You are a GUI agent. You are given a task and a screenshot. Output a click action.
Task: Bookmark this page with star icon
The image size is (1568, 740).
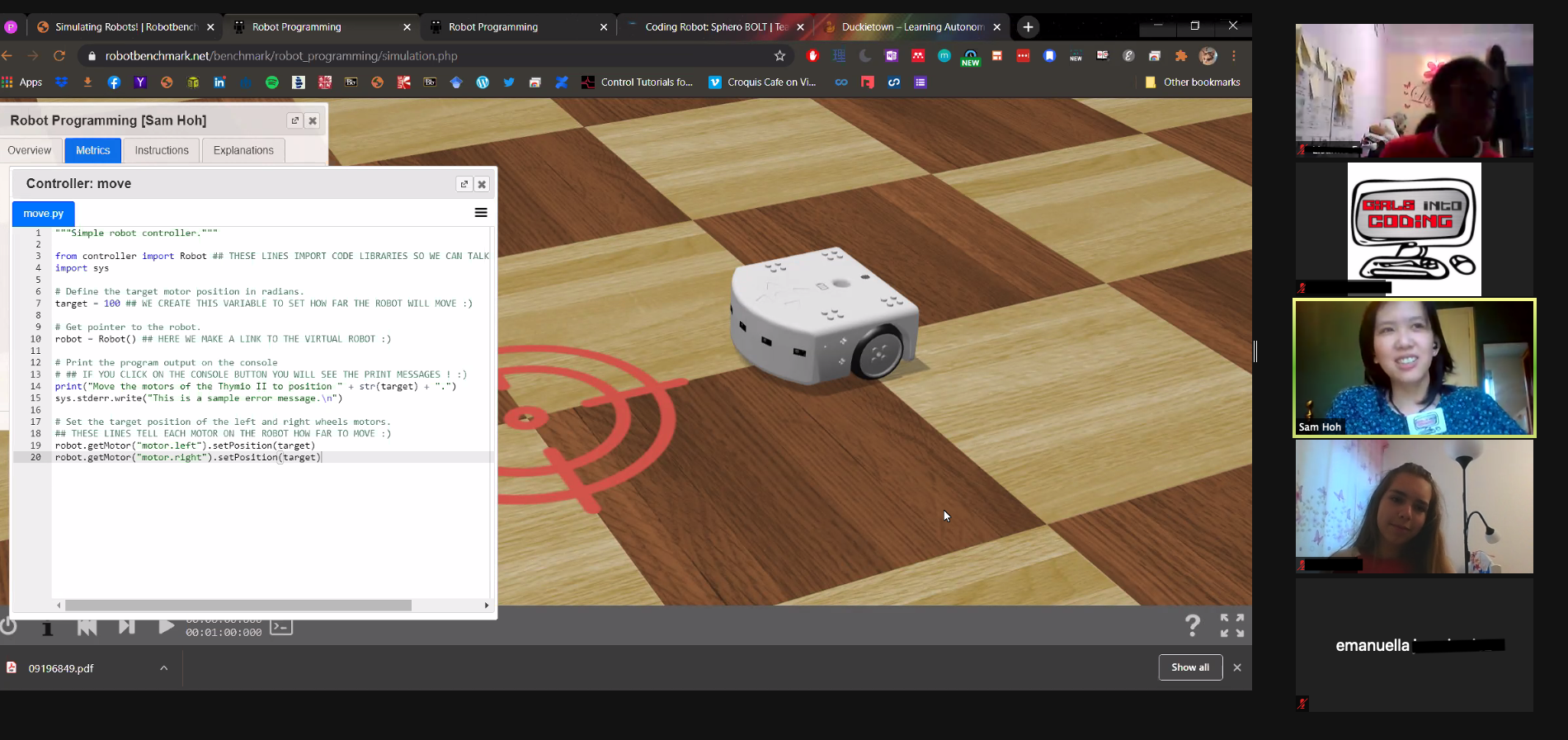779,56
